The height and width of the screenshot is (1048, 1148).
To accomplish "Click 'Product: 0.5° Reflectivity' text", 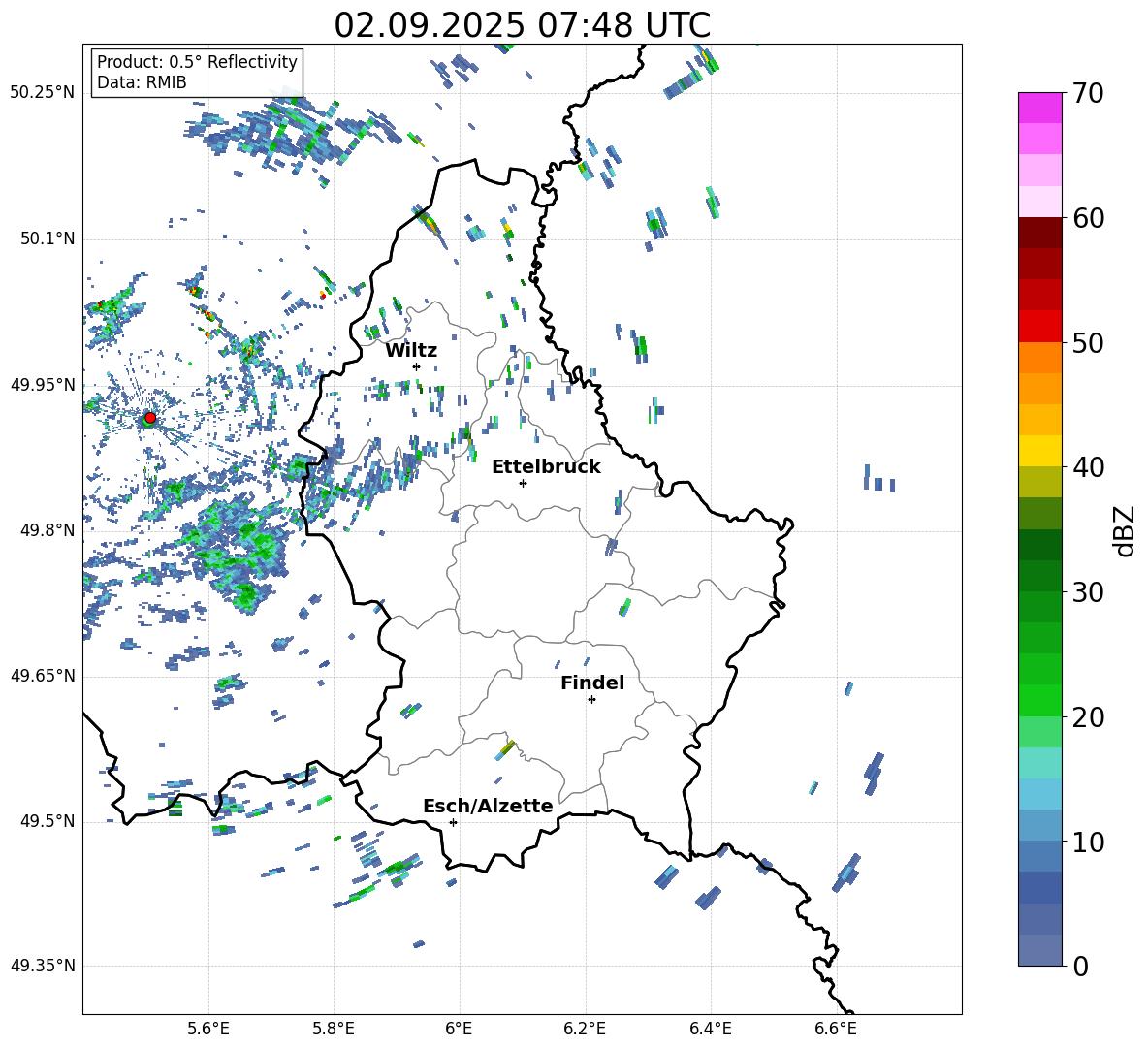I will 197,62.
